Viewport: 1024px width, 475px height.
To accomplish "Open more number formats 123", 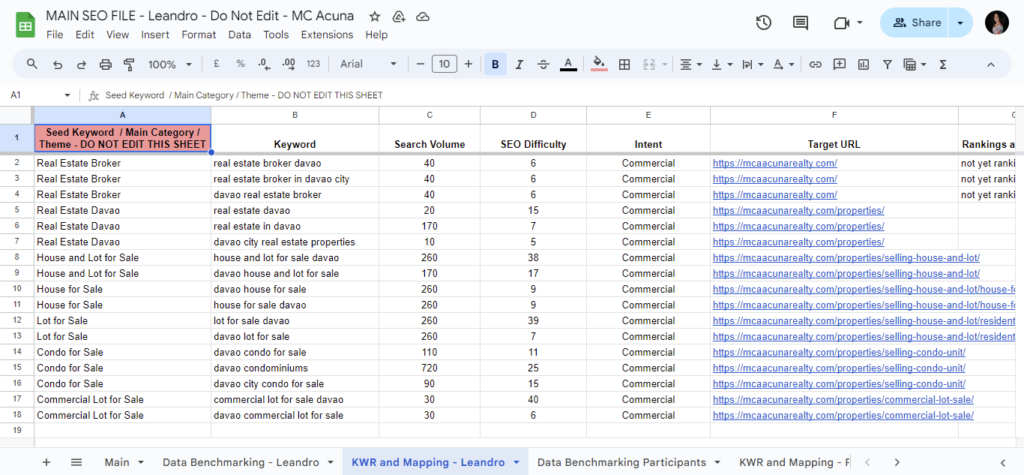I will point(313,64).
